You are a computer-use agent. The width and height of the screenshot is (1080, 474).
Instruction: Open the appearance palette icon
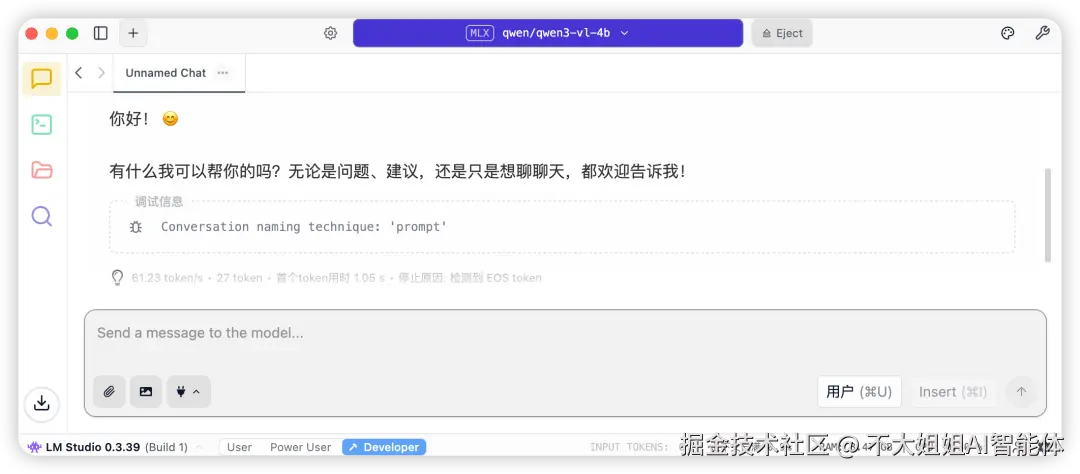coord(1008,33)
